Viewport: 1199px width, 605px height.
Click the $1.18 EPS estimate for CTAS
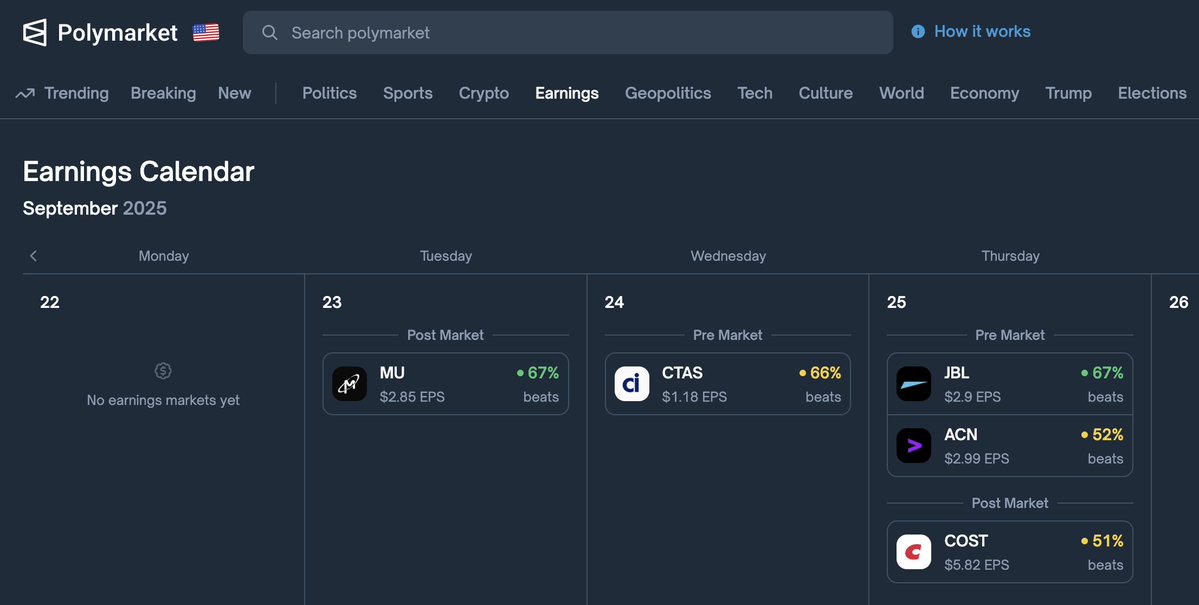click(x=694, y=397)
